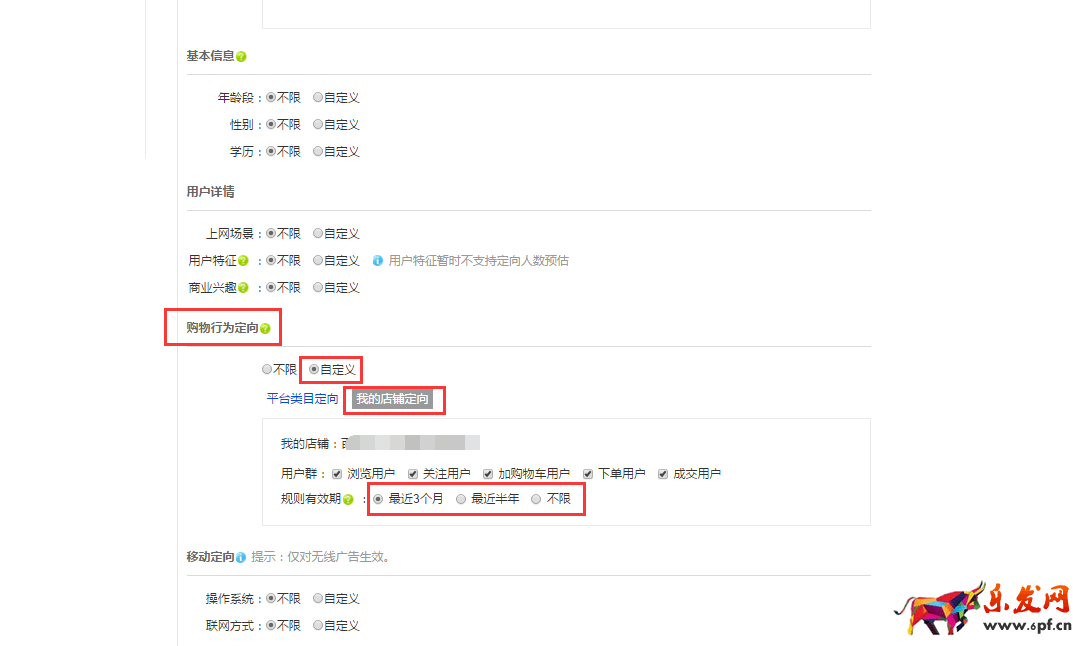Open the 我的店铺定向 tab
Image resolution: width=1082 pixels, height=646 pixels.
[x=392, y=400]
